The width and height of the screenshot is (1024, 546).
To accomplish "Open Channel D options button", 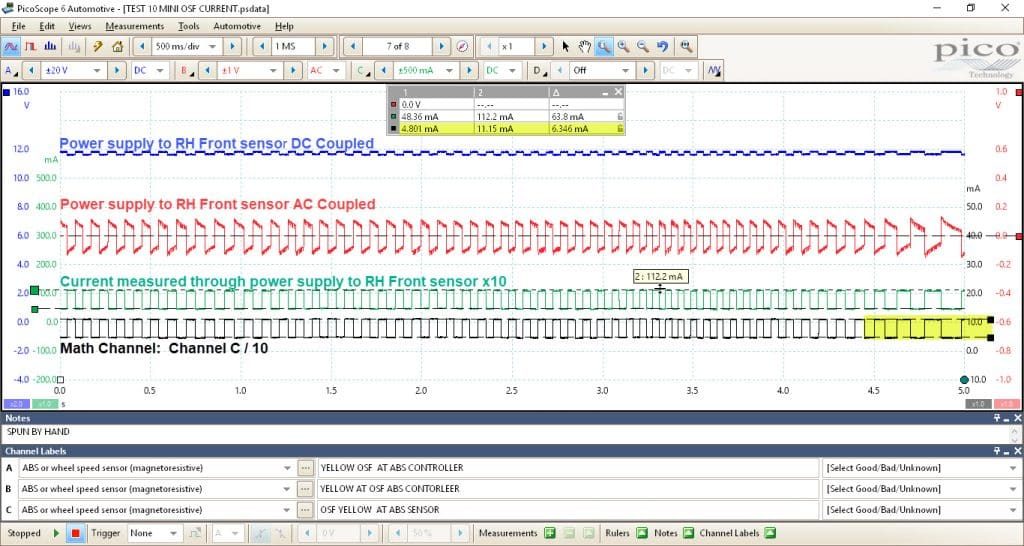I will pyautogui.click(x=539, y=70).
